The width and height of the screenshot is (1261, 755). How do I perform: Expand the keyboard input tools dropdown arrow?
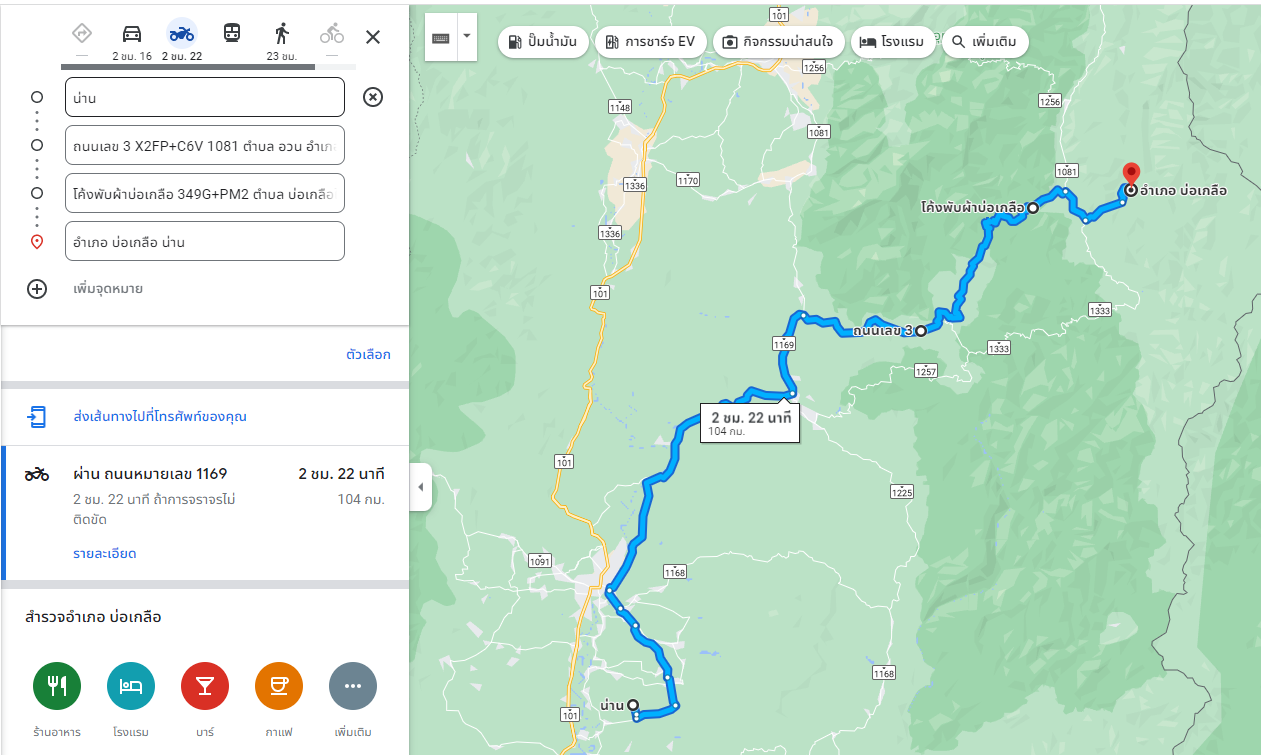[467, 38]
